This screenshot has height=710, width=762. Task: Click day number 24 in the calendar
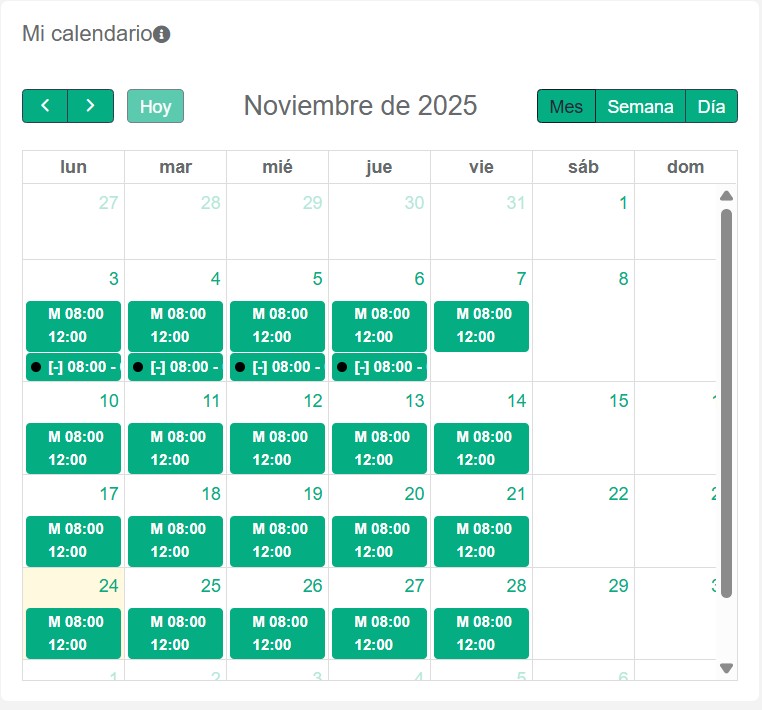click(x=108, y=586)
